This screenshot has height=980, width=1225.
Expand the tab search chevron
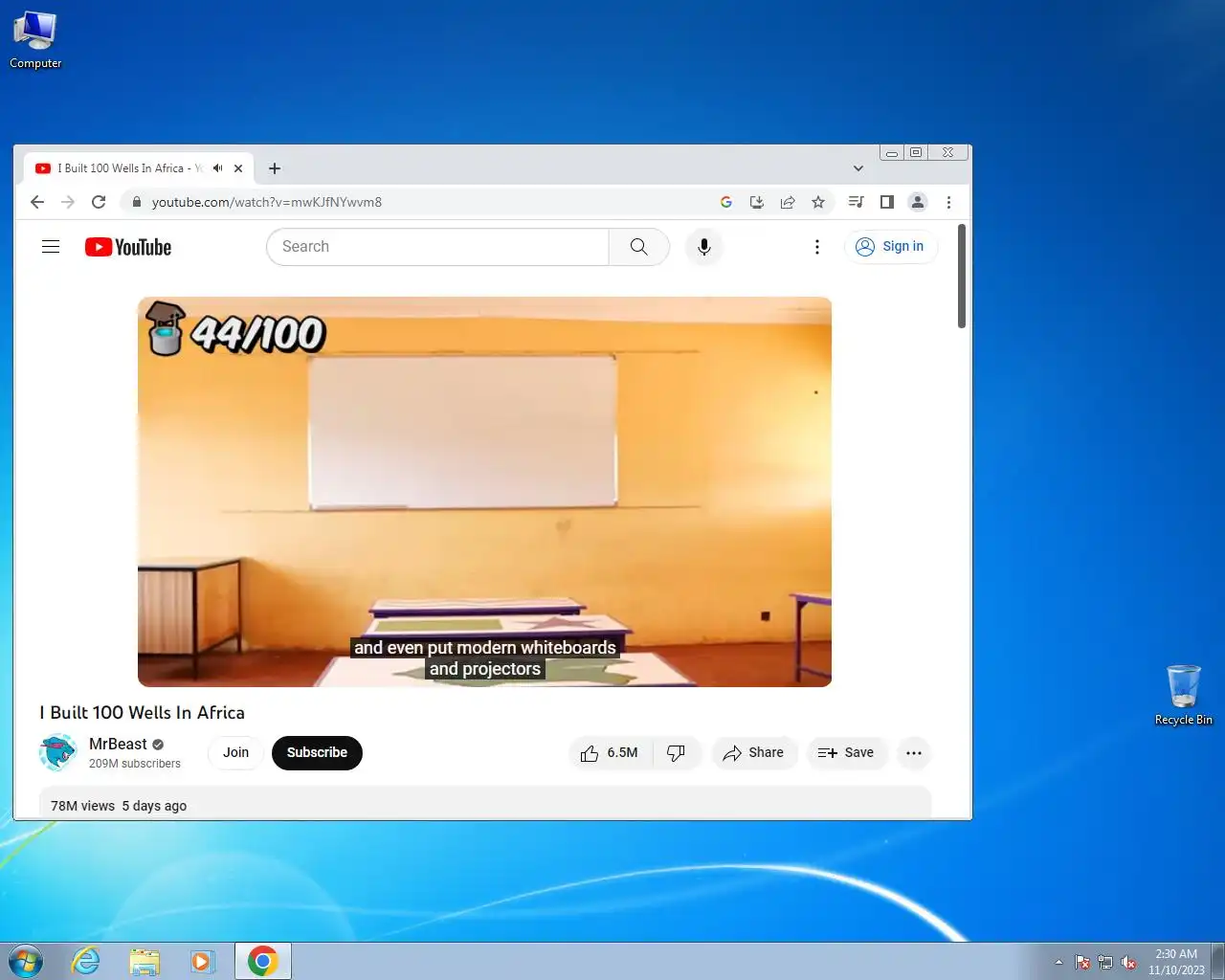tap(858, 168)
